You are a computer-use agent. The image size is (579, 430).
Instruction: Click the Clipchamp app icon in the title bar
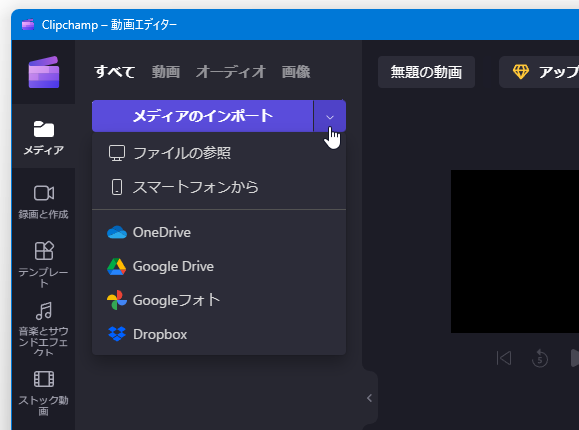pyautogui.click(x=28, y=25)
